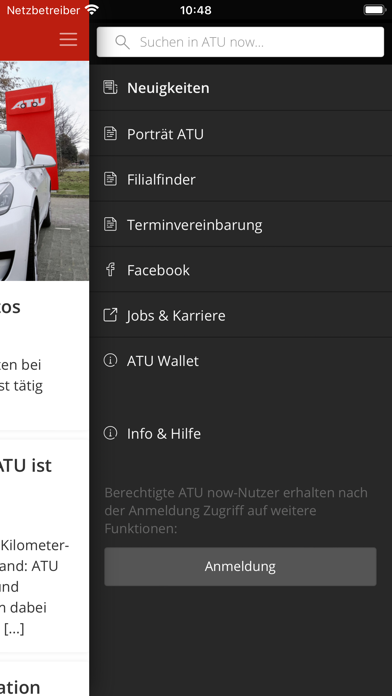Focus the 'Suchen in ATU now...' search field
The height and width of the screenshot is (696, 392).
click(x=240, y=42)
